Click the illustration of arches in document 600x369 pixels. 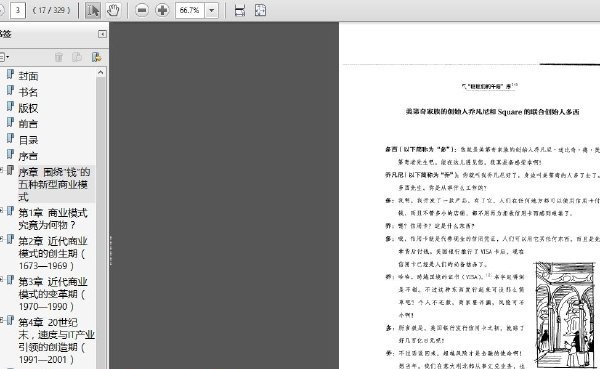pos(565,315)
